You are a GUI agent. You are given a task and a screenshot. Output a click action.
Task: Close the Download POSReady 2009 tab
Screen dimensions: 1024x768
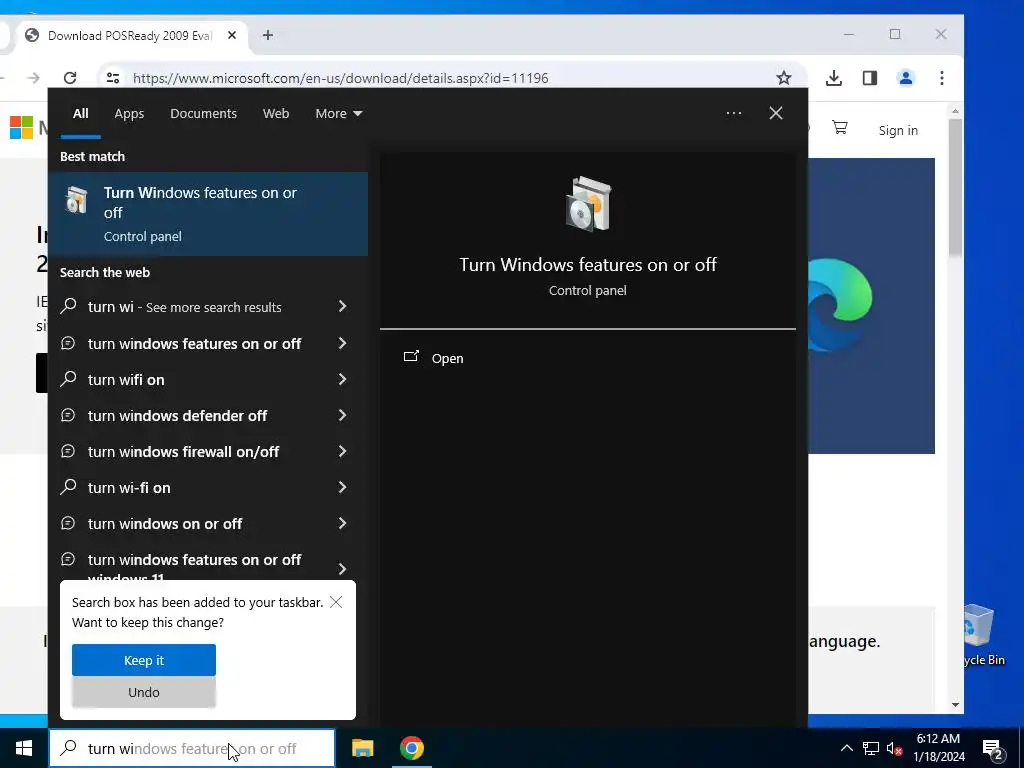(231, 35)
